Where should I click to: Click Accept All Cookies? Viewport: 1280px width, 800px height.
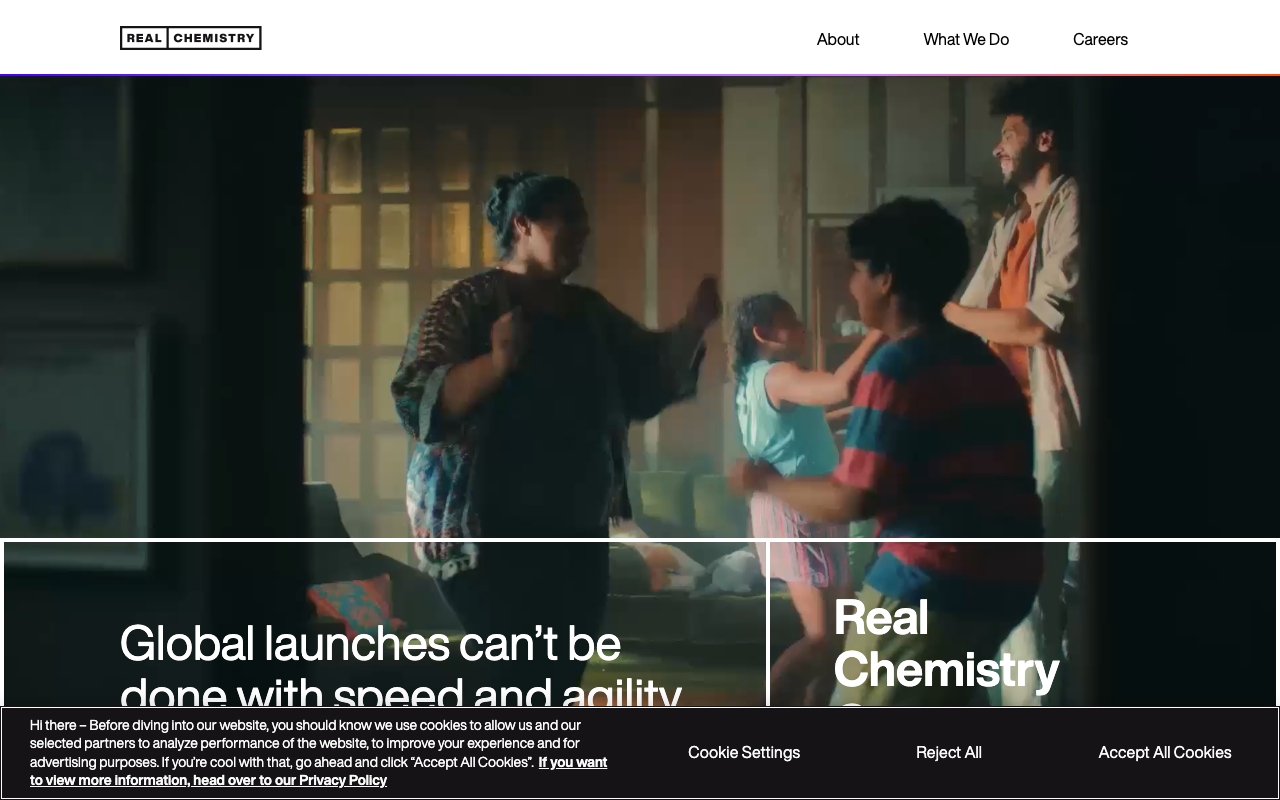[x=1165, y=752]
